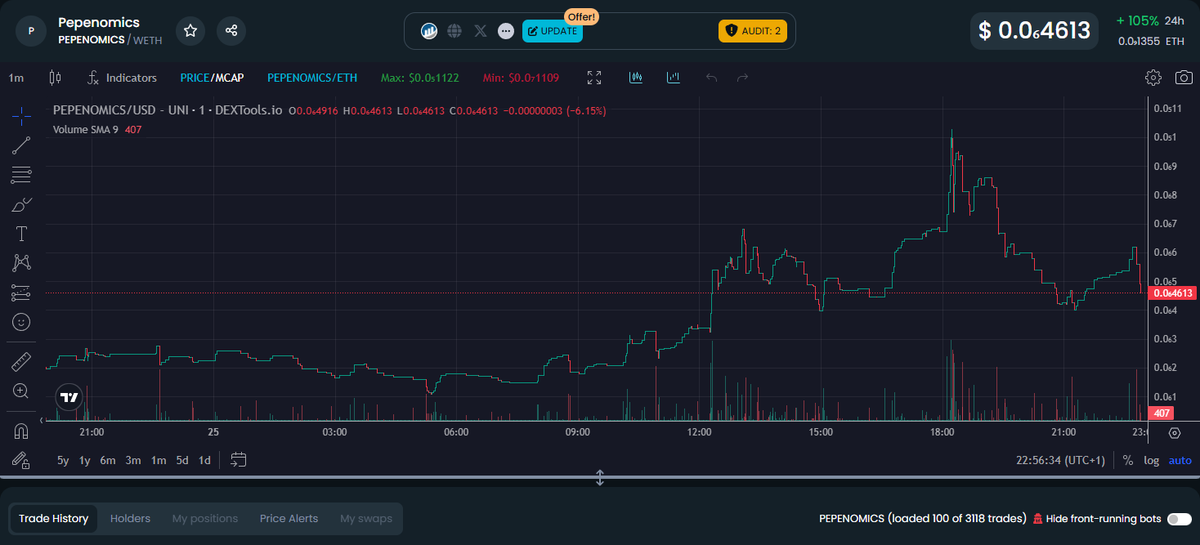1200x545 pixels.
Task: Toggle percent scale mode
Action: [x=1128, y=461]
